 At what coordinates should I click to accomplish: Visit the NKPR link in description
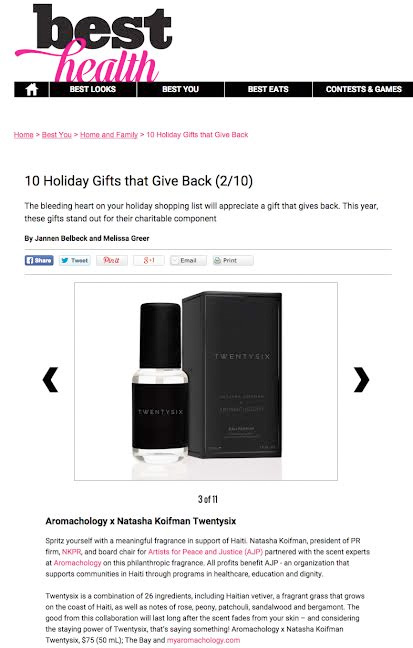tap(72, 552)
